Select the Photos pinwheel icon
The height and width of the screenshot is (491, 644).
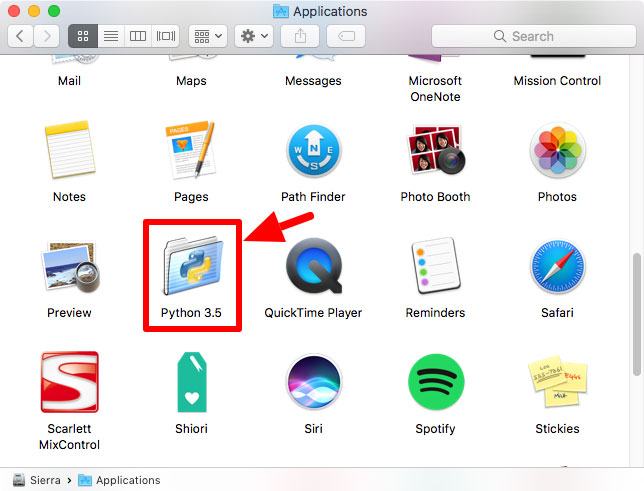557,150
